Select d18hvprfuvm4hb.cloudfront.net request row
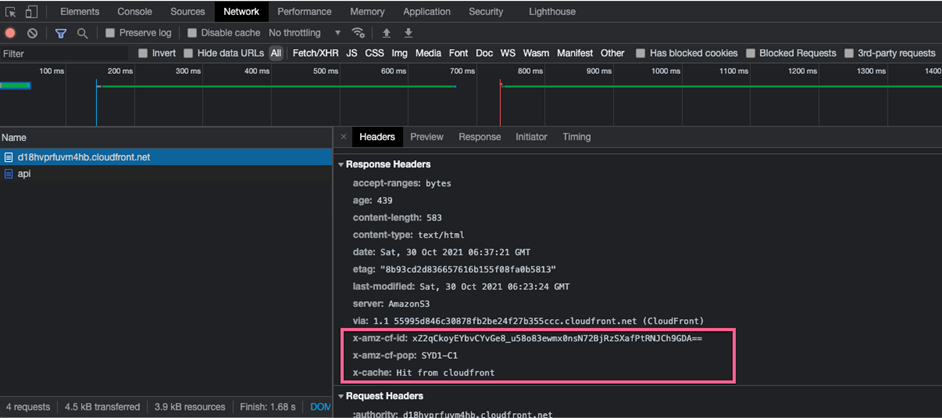Viewport: 942px width, 418px height. [x=166, y=157]
